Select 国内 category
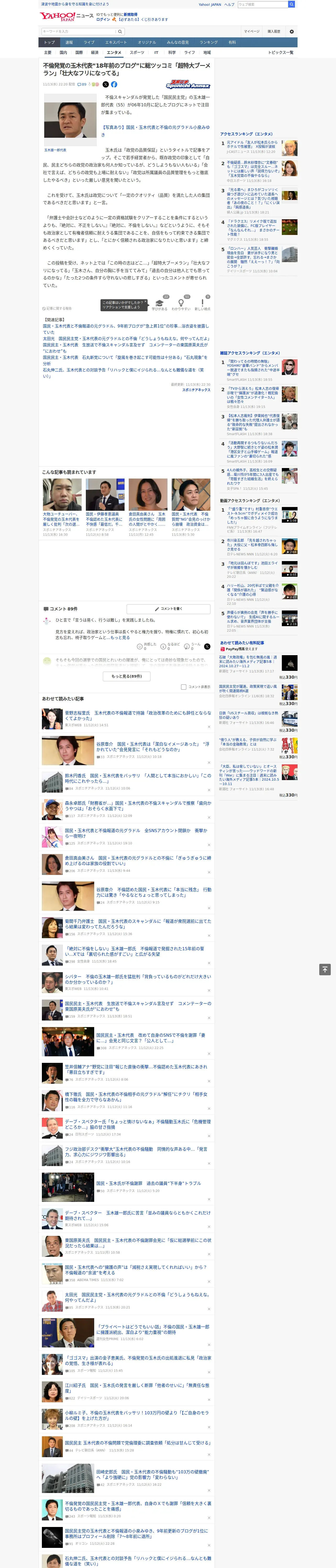 (63, 52)
